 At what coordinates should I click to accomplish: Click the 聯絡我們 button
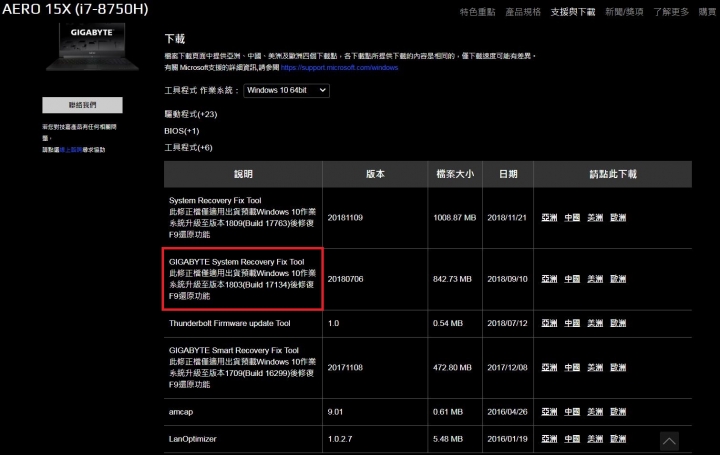click(x=83, y=105)
